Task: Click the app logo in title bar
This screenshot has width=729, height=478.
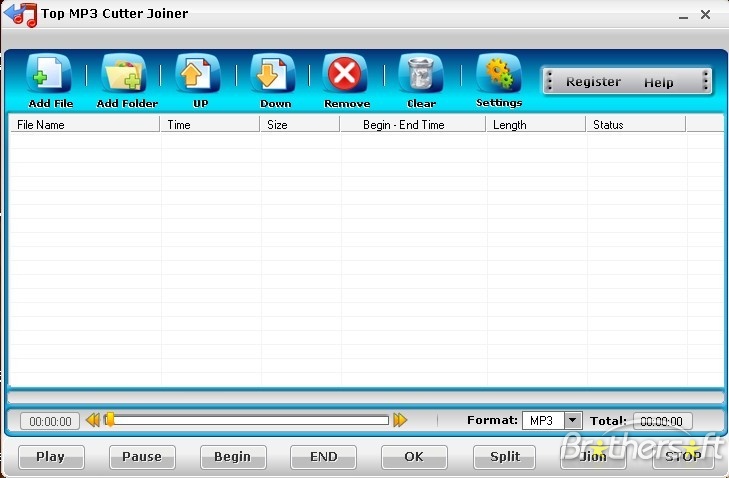Action: coord(20,15)
